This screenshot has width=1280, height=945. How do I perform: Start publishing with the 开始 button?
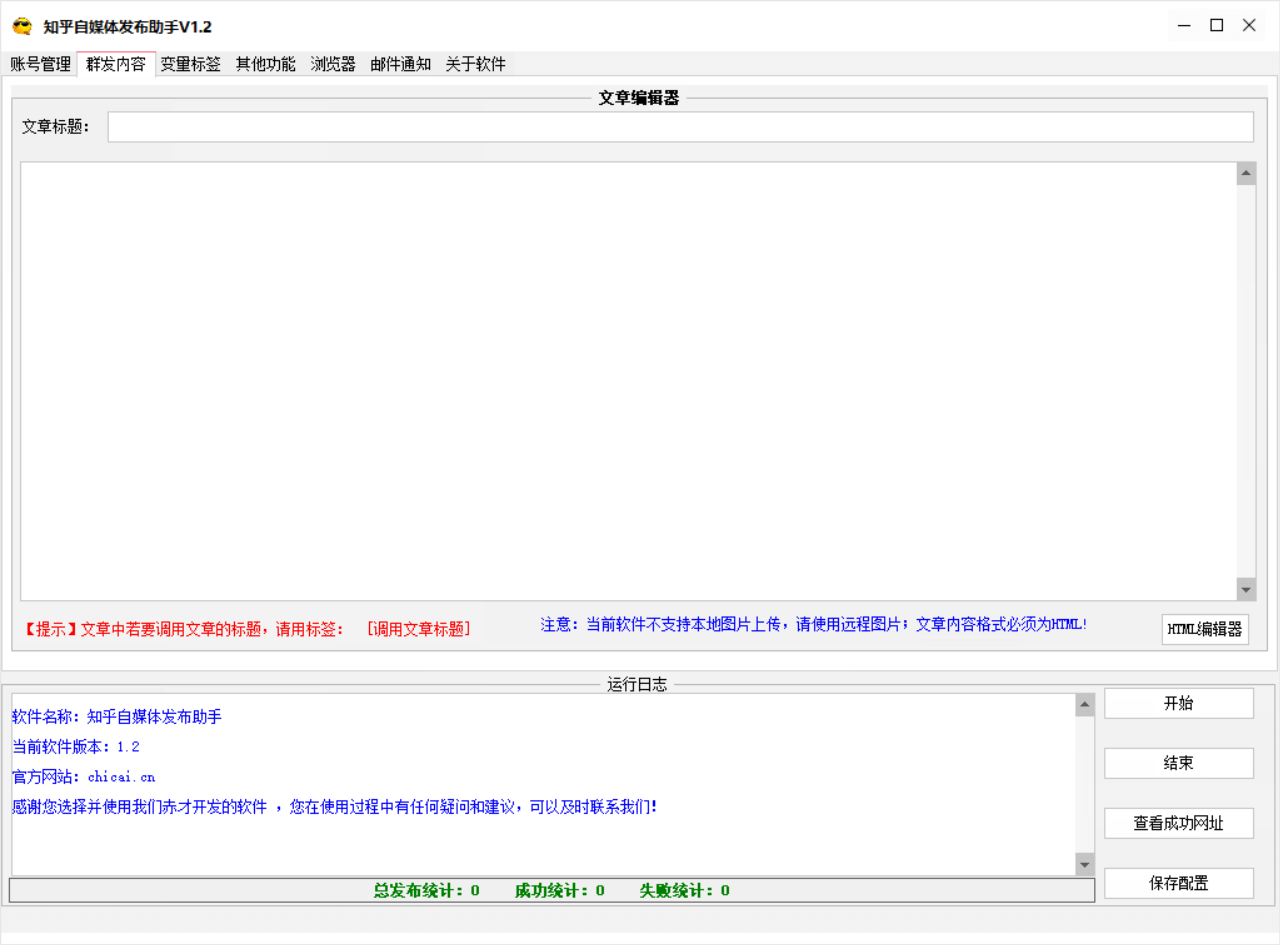(x=1179, y=703)
